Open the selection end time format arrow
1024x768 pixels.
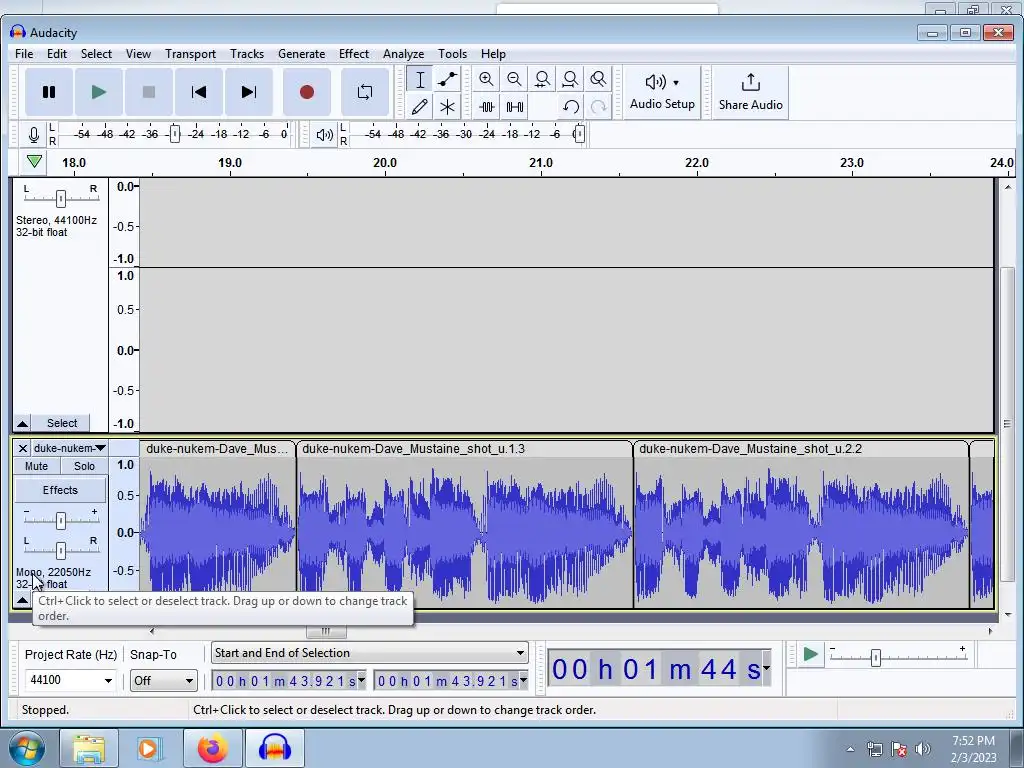coord(523,680)
